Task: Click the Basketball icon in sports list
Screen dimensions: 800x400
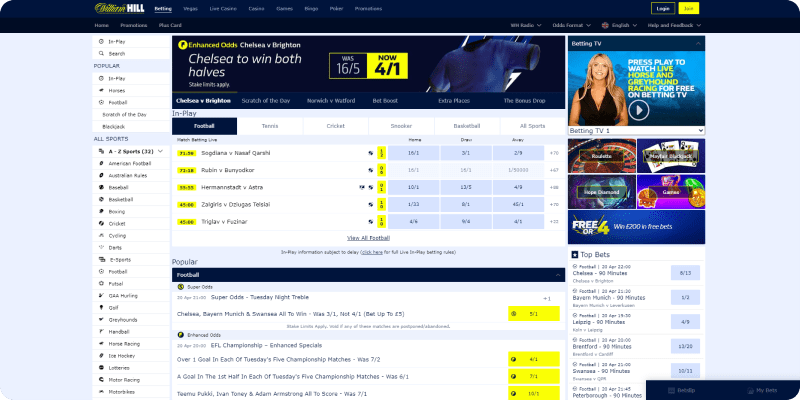Action: click(x=101, y=199)
